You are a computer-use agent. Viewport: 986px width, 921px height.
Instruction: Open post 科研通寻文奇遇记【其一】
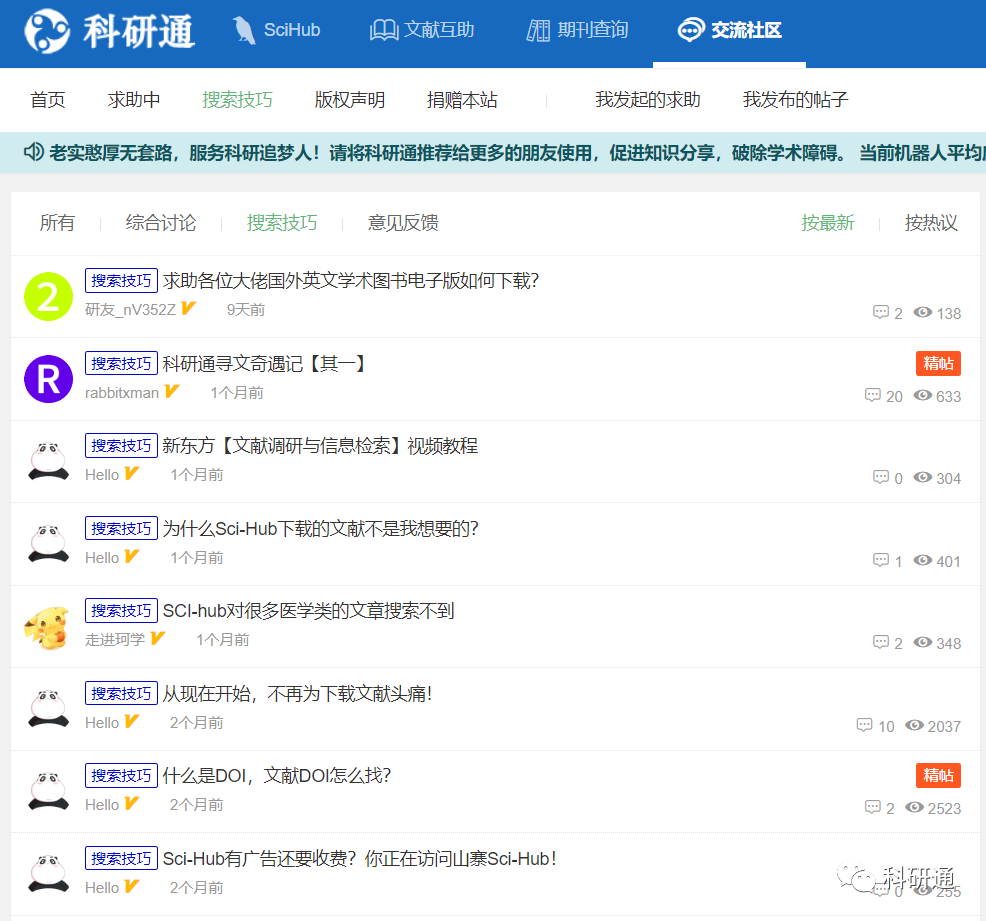tap(265, 363)
